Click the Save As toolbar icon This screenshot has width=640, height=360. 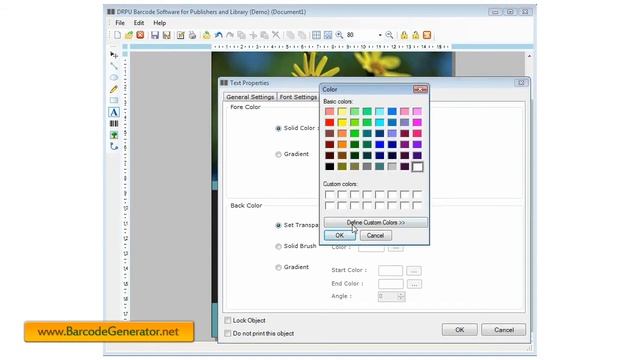[167, 35]
